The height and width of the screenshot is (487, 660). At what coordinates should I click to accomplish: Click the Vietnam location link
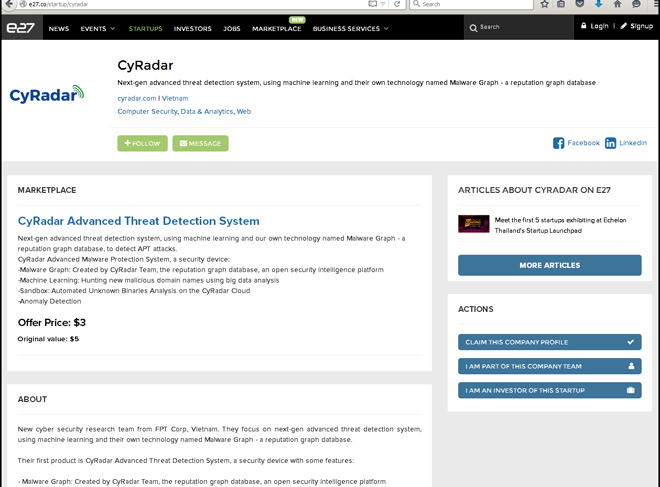[175, 98]
